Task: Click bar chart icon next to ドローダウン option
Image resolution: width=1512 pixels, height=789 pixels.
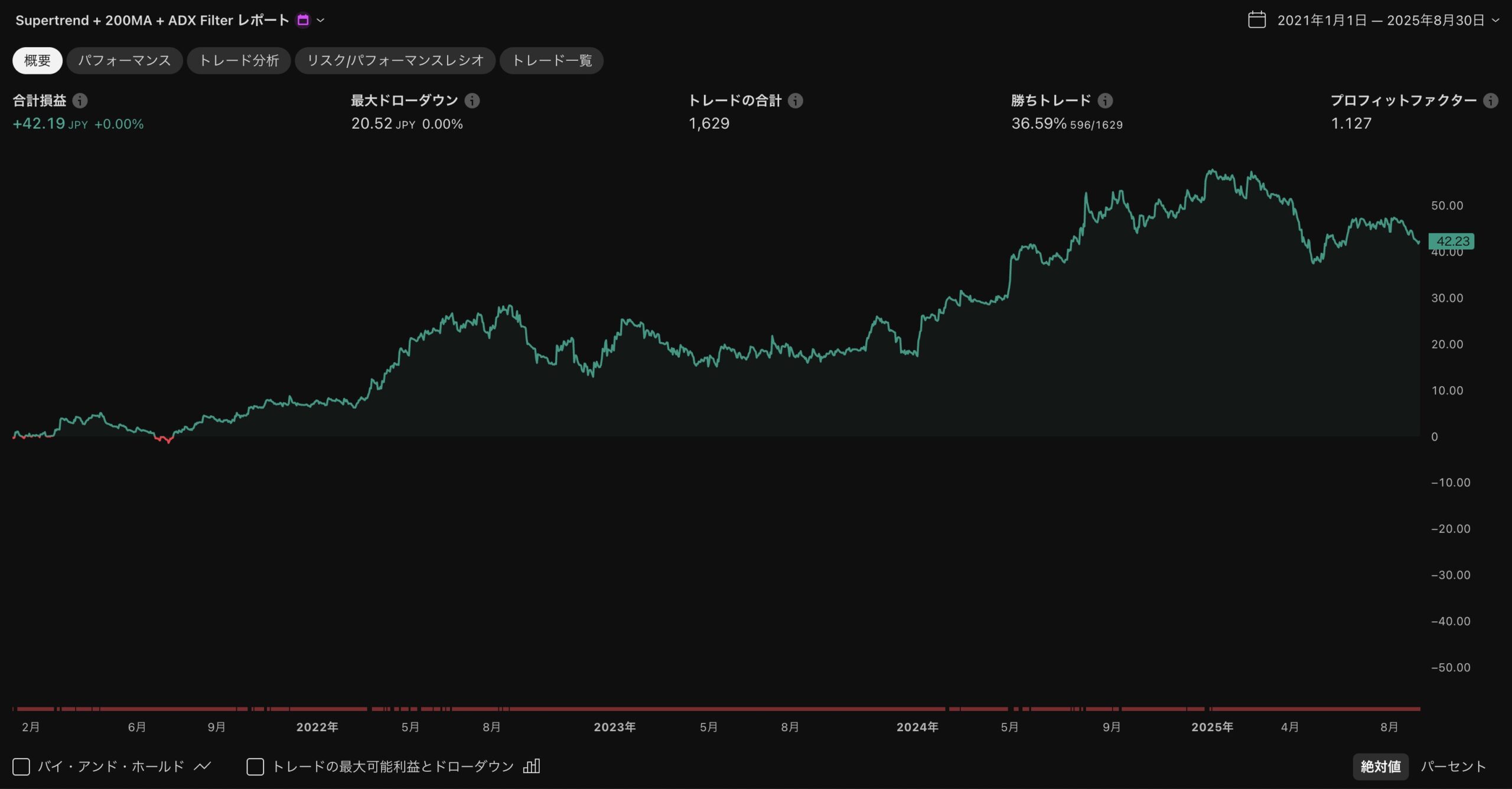Action: (x=532, y=767)
